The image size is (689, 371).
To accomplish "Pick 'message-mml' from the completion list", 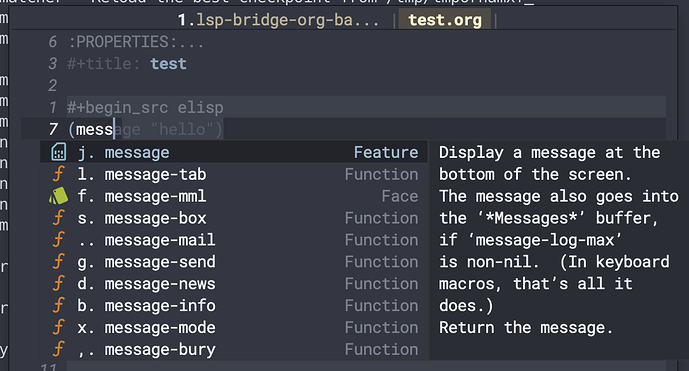I will pos(234,196).
